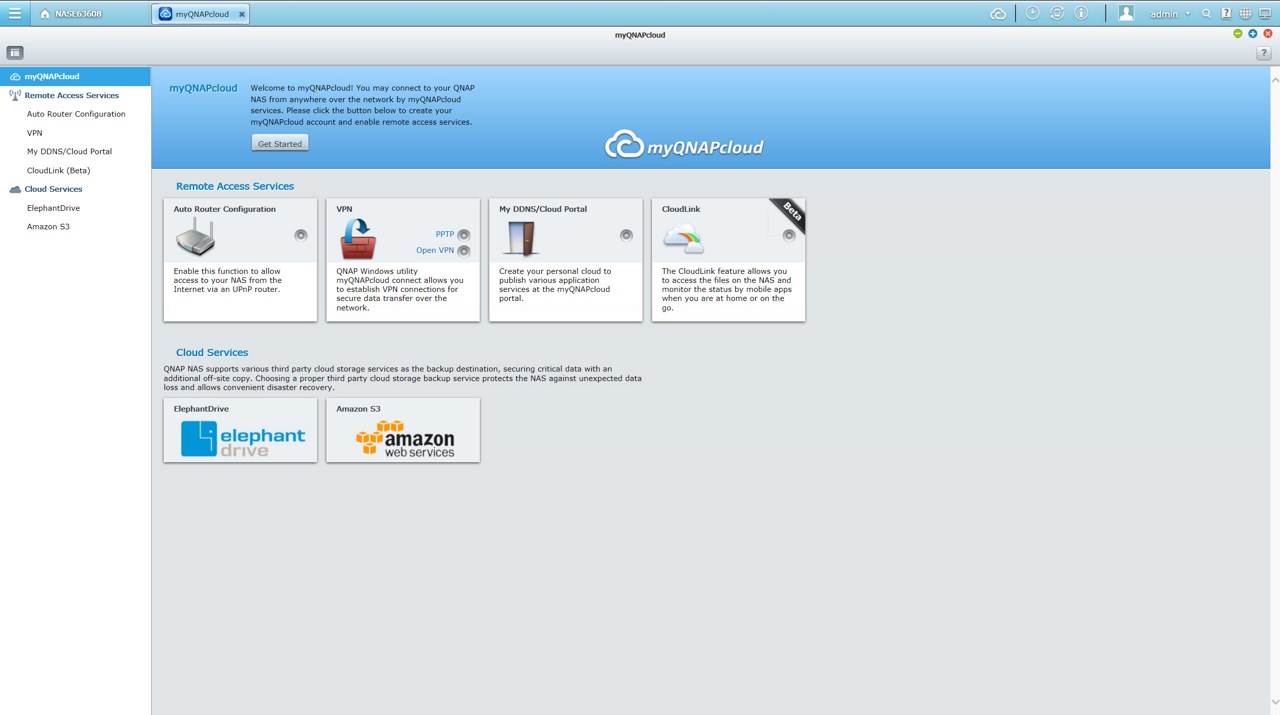This screenshot has width=1280, height=715.
Task: Click the VPN firewall icon
Action: coord(357,239)
